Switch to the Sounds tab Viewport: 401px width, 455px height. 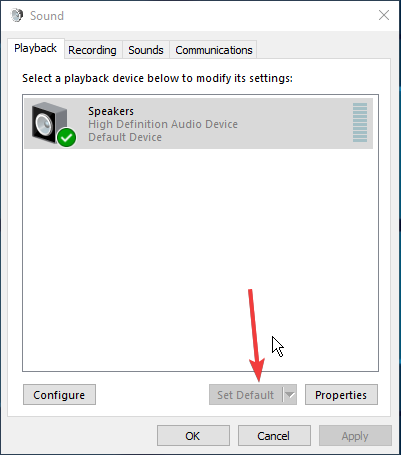tap(146, 50)
